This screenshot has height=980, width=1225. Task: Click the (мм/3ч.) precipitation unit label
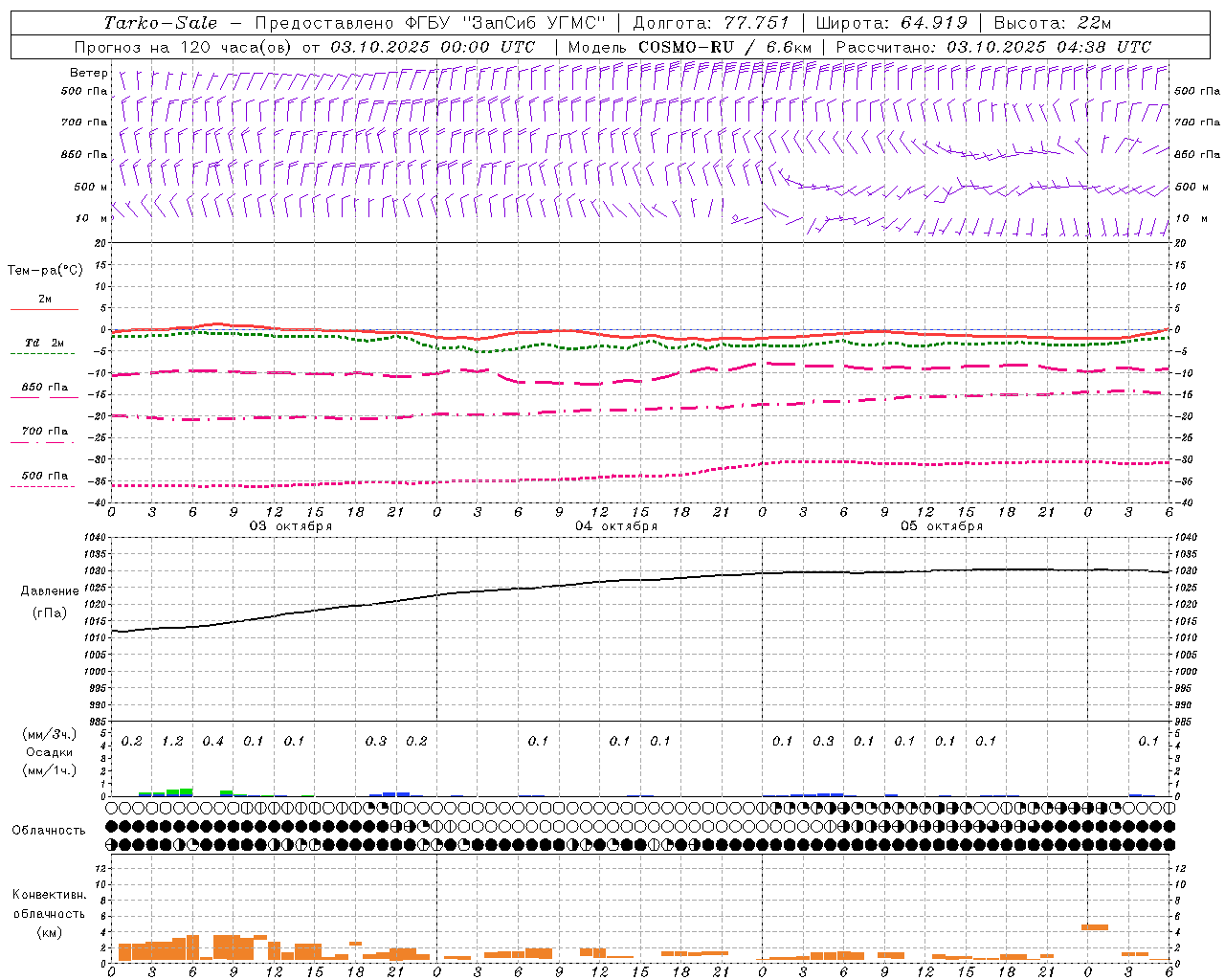pos(50,734)
